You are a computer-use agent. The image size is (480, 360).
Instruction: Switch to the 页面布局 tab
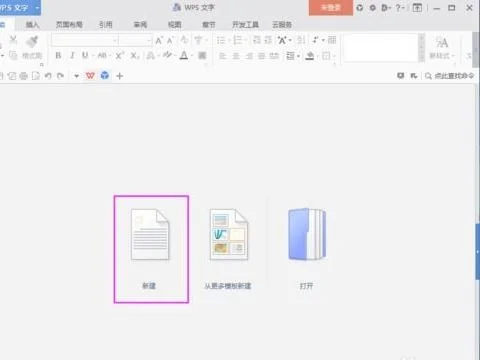click(x=69, y=24)
